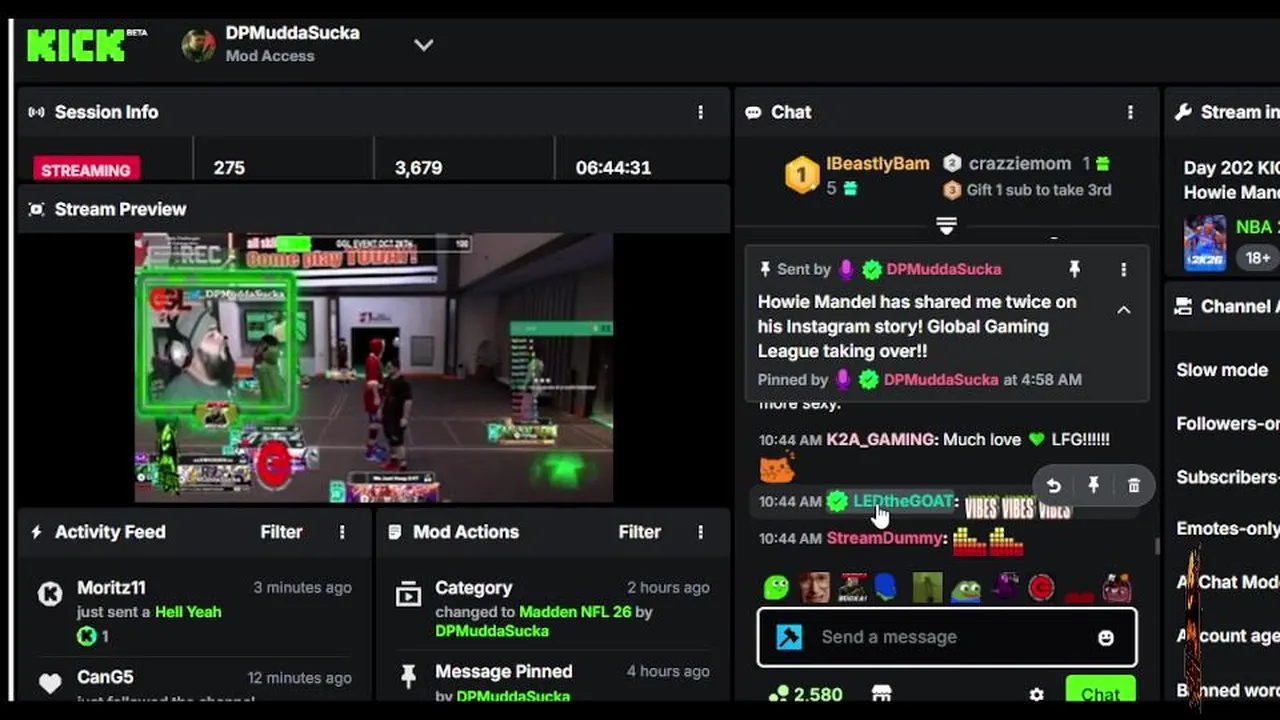1280x720 pixels.
Task: Click the 3,679 followers count
Action: point(418,168)
